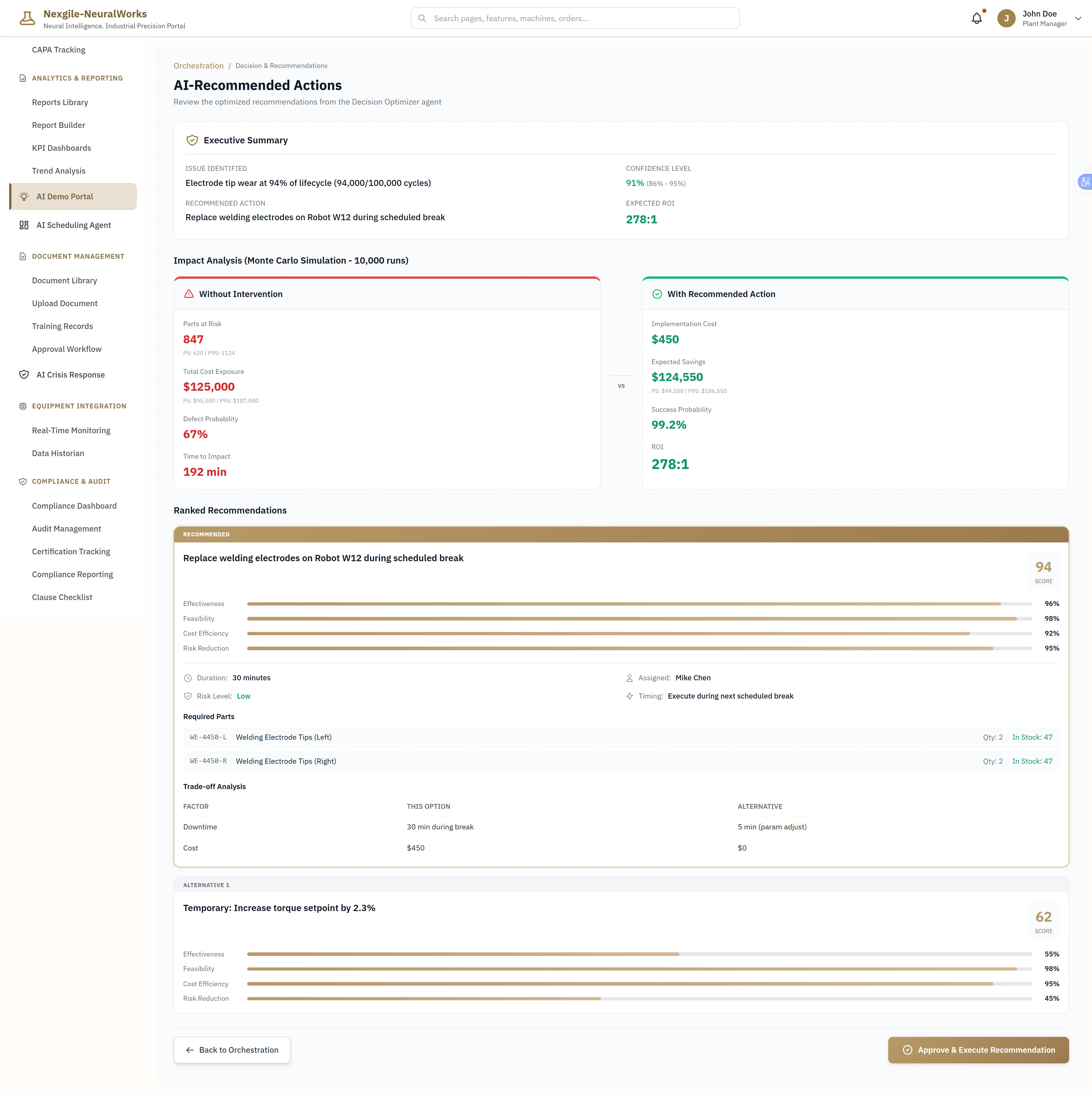Open the page translation widget
Screen dimensions: 1092x1095
[x=1085, y=181]
